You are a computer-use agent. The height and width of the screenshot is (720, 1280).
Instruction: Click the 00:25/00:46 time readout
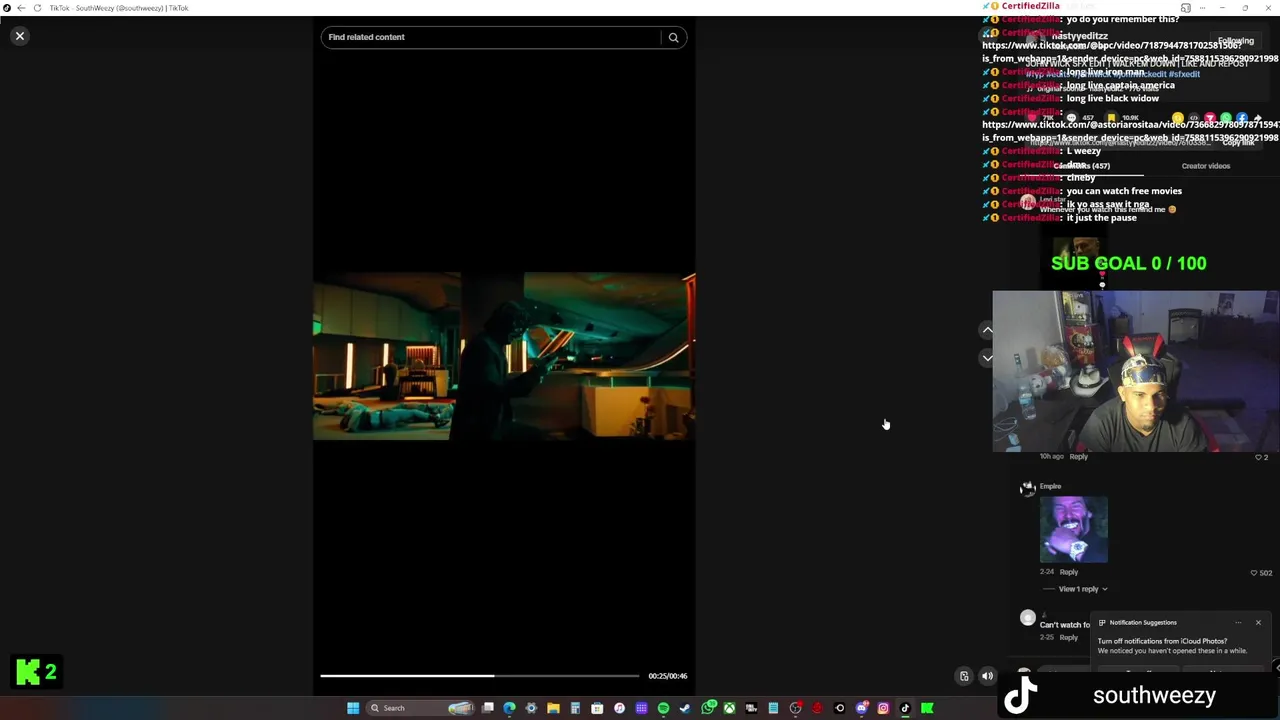[667, 676]
